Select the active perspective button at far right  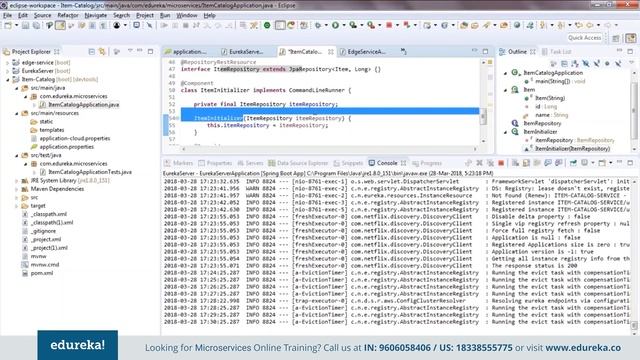click(631, 38)
